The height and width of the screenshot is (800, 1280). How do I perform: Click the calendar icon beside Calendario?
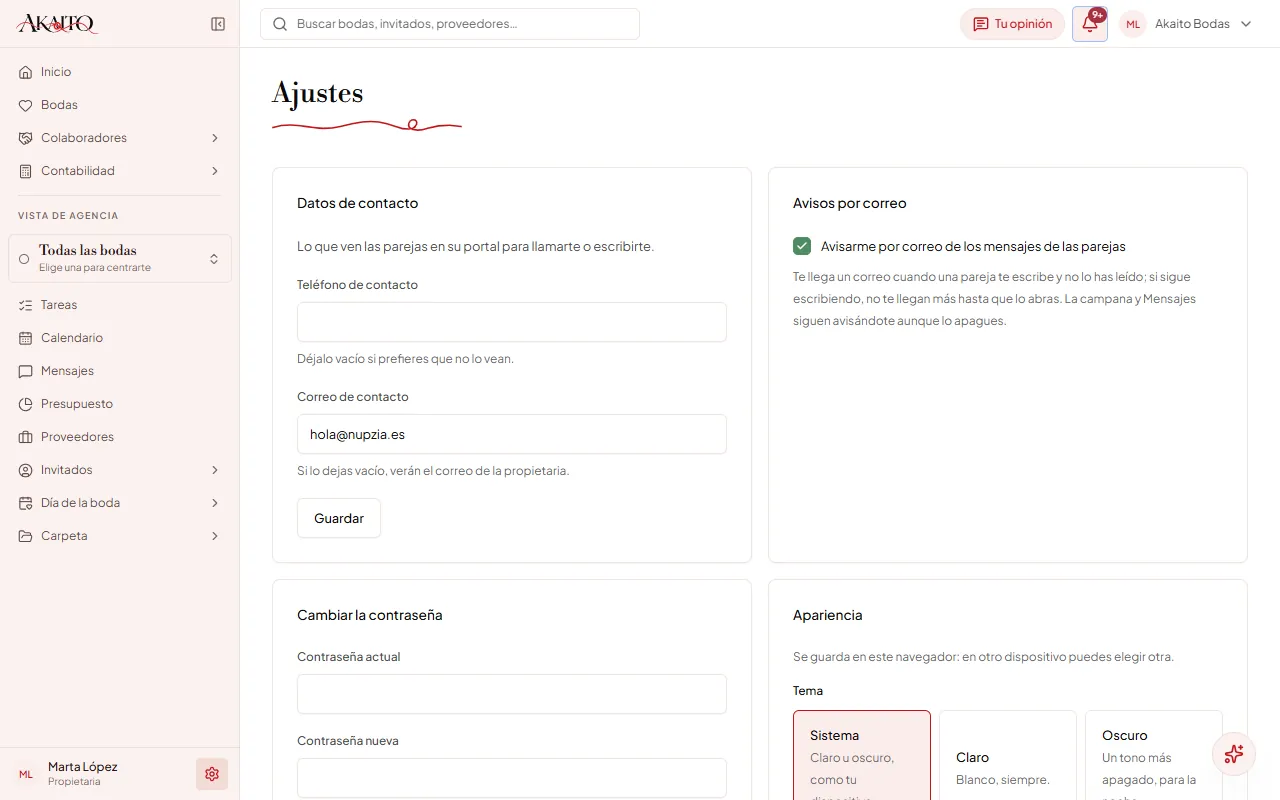tap(26, 338)
